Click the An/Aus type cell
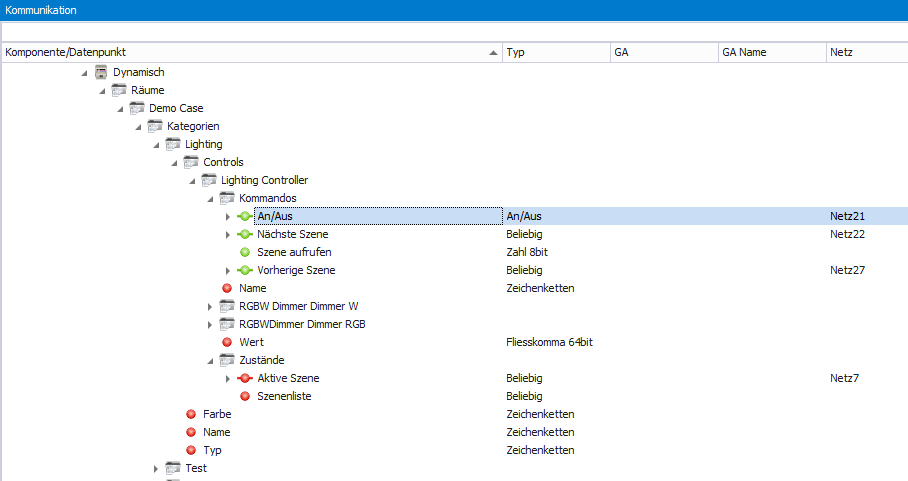908x481 pixels. click(524, 216)
